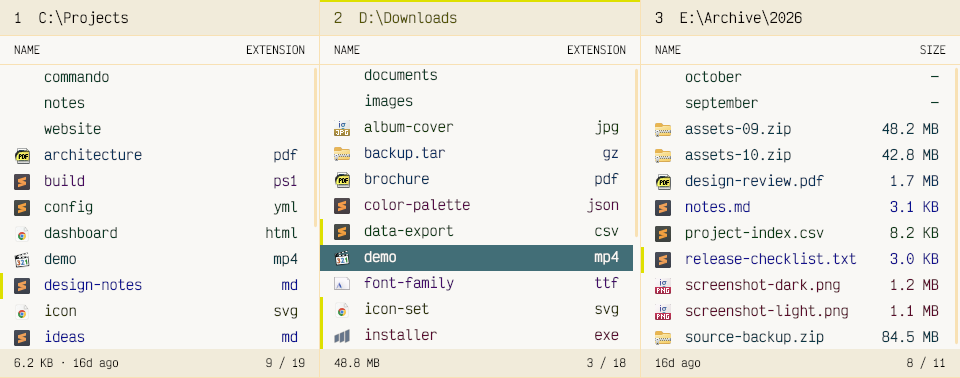
Task: Select release-checklist.txt file name
Action: [771, 260]
